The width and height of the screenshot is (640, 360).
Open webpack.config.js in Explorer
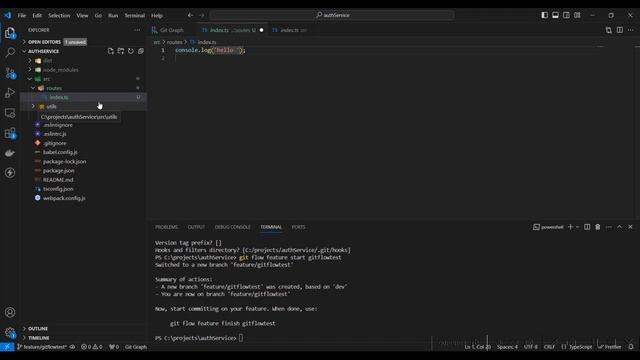click(x=64, y=198)
